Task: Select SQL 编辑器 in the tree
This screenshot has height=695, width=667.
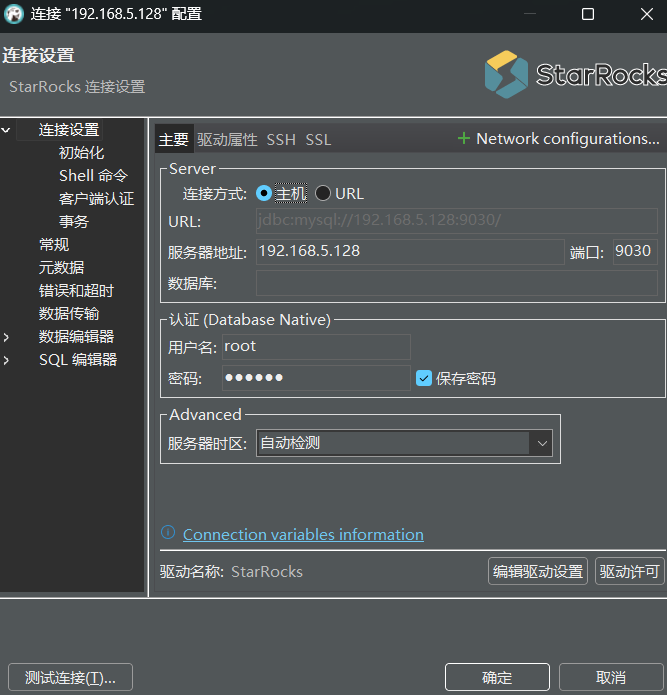Action: pyautogui.click(x=78, y=360)
